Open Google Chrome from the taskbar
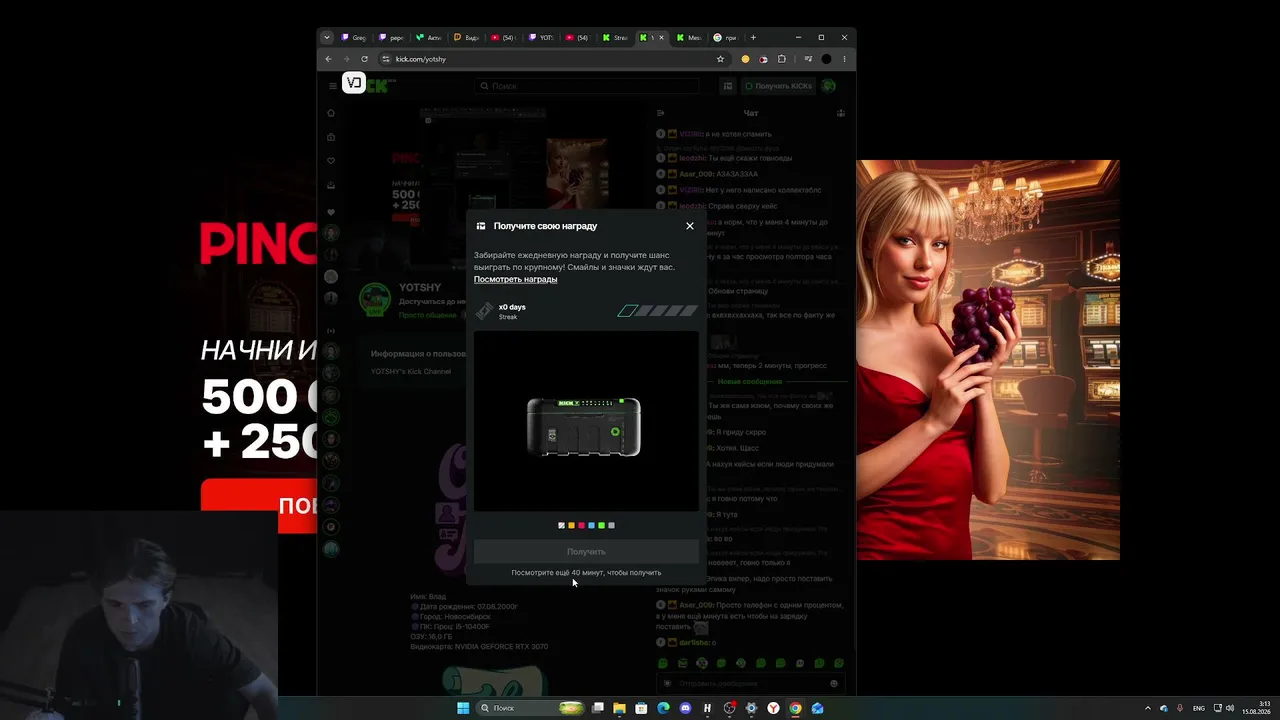 click(x=795, y=708)
